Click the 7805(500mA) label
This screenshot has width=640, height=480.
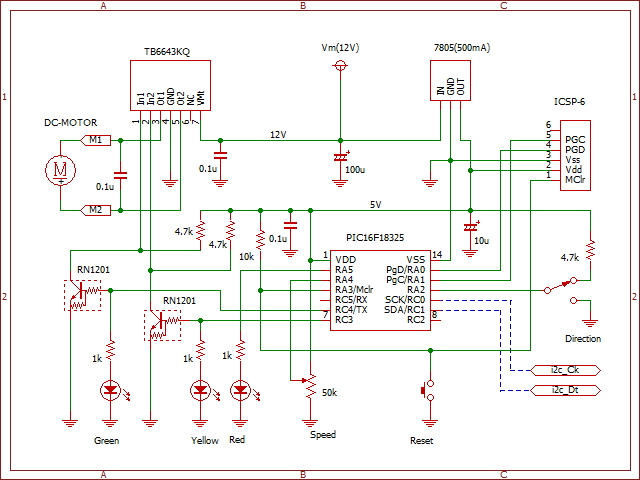click(462, 48)
